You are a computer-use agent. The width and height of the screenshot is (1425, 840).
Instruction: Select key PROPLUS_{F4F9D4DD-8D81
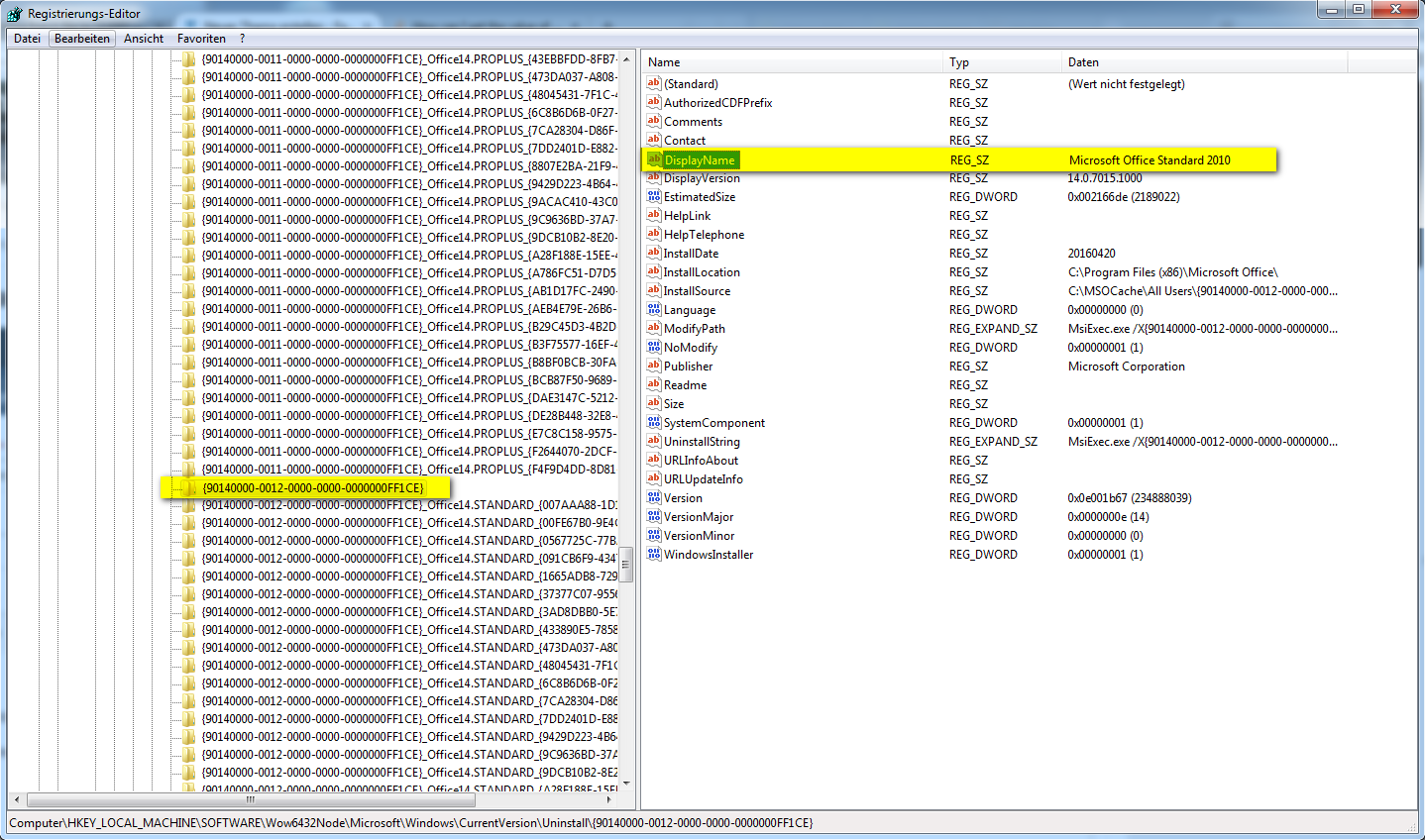pos(409,469)
